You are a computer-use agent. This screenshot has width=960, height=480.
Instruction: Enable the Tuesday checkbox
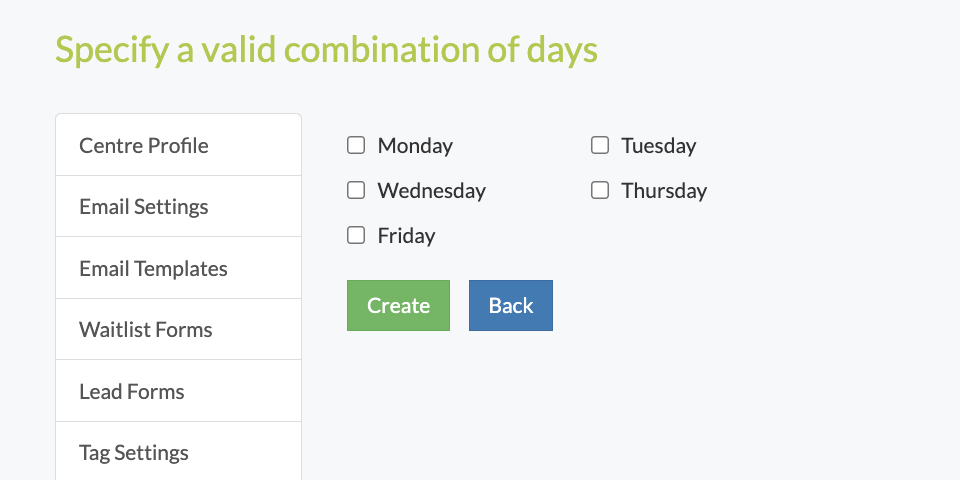(x=600, y=145)
